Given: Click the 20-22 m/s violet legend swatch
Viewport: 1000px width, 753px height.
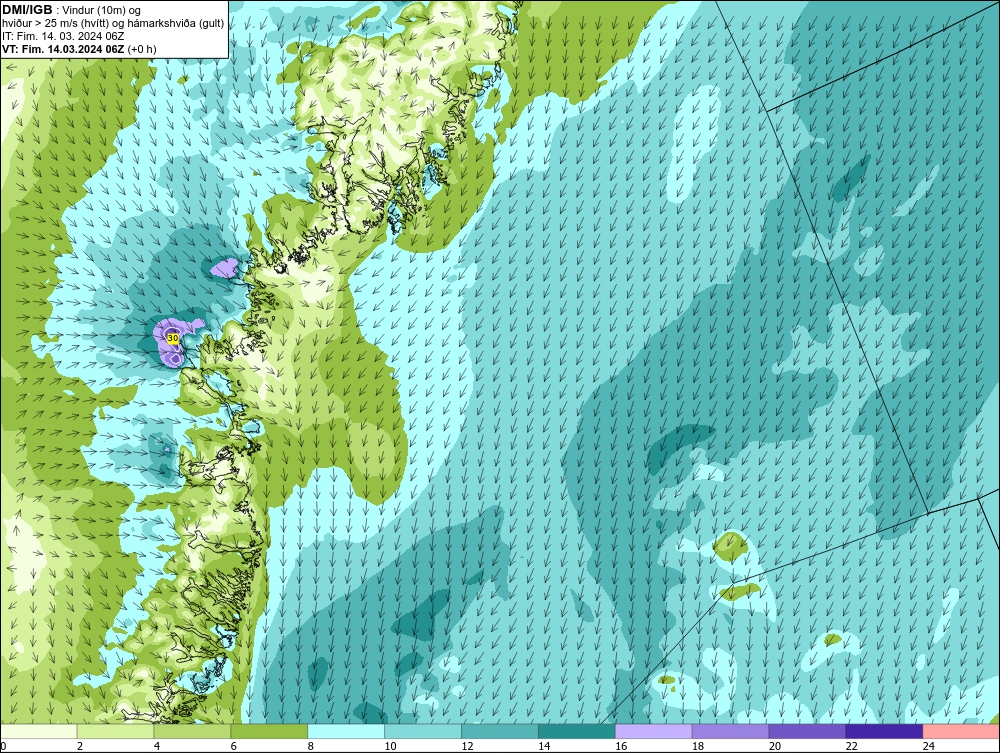Looking at the screenshot, I should point(807,731).
